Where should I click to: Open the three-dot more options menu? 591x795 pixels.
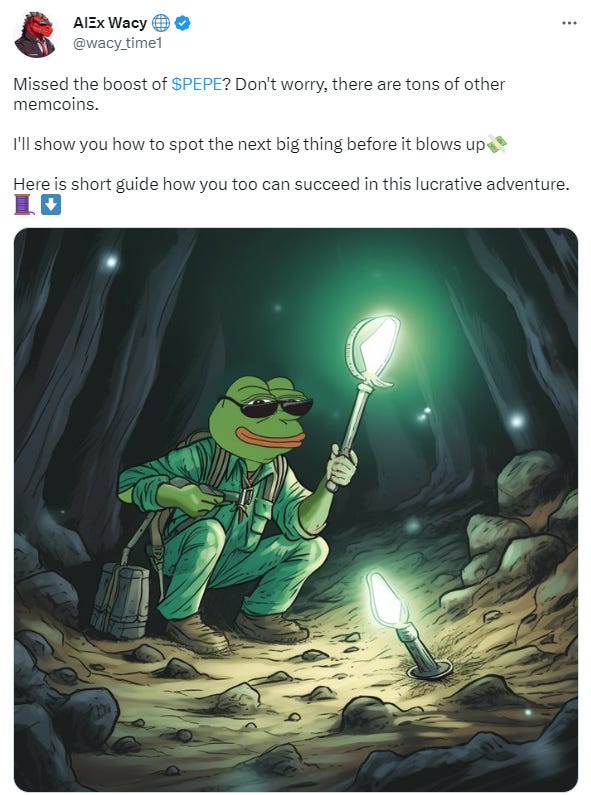click(569, 23)
